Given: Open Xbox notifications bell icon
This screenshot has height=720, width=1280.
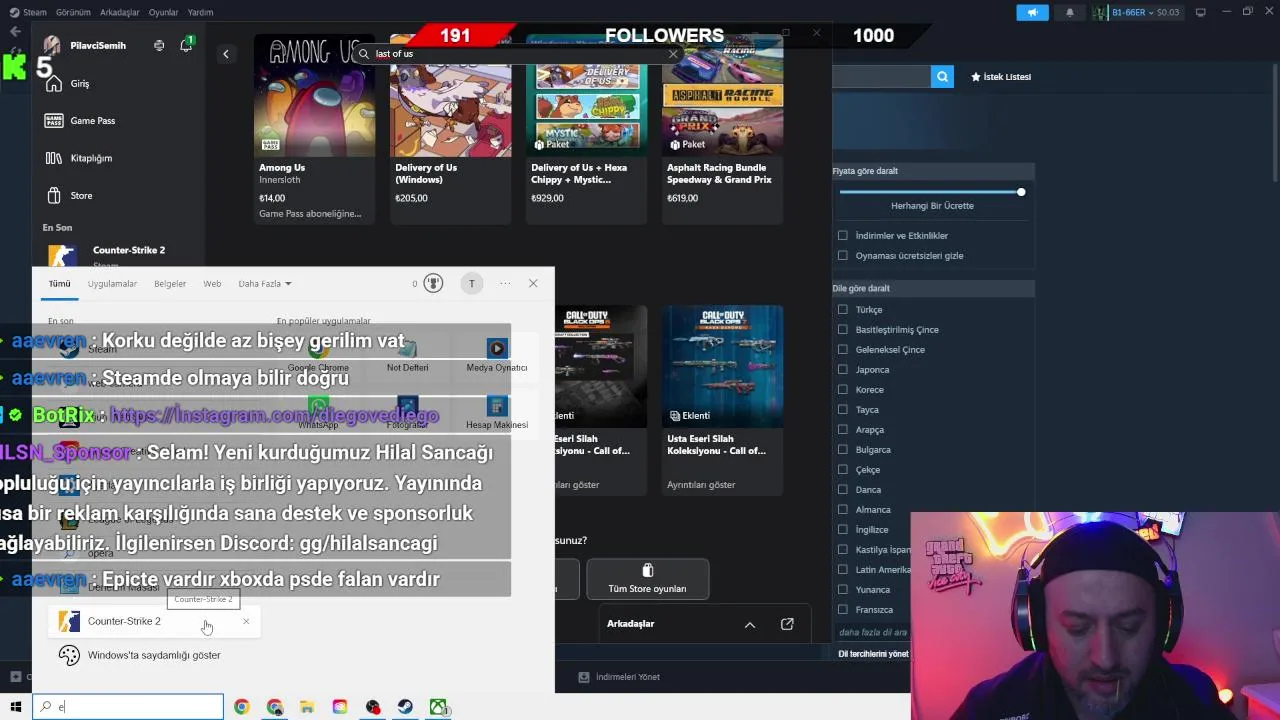Looking at the screenshot, I should [186, 45].
